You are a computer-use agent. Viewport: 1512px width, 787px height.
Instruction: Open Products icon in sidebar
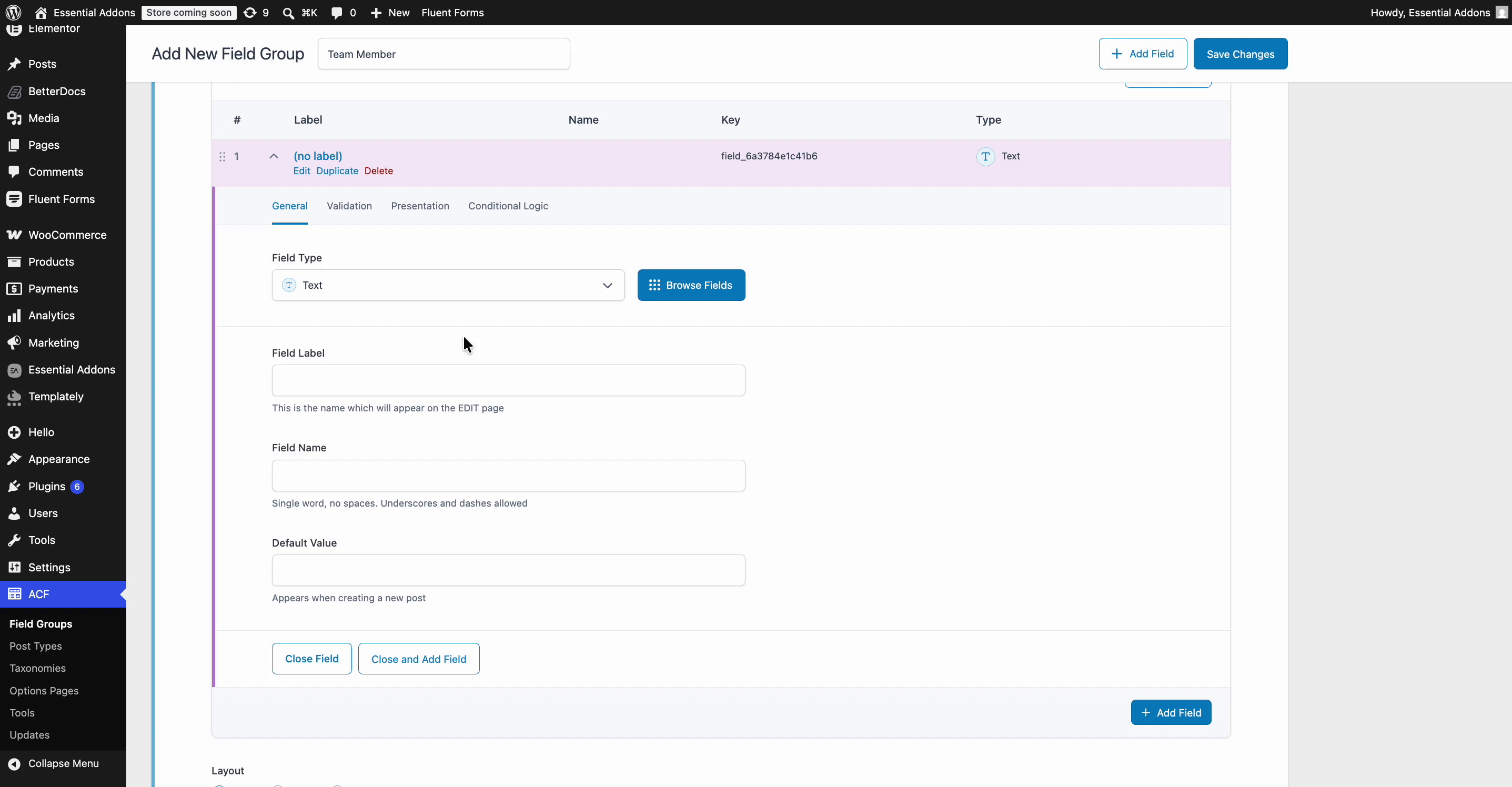coord(14,262)
